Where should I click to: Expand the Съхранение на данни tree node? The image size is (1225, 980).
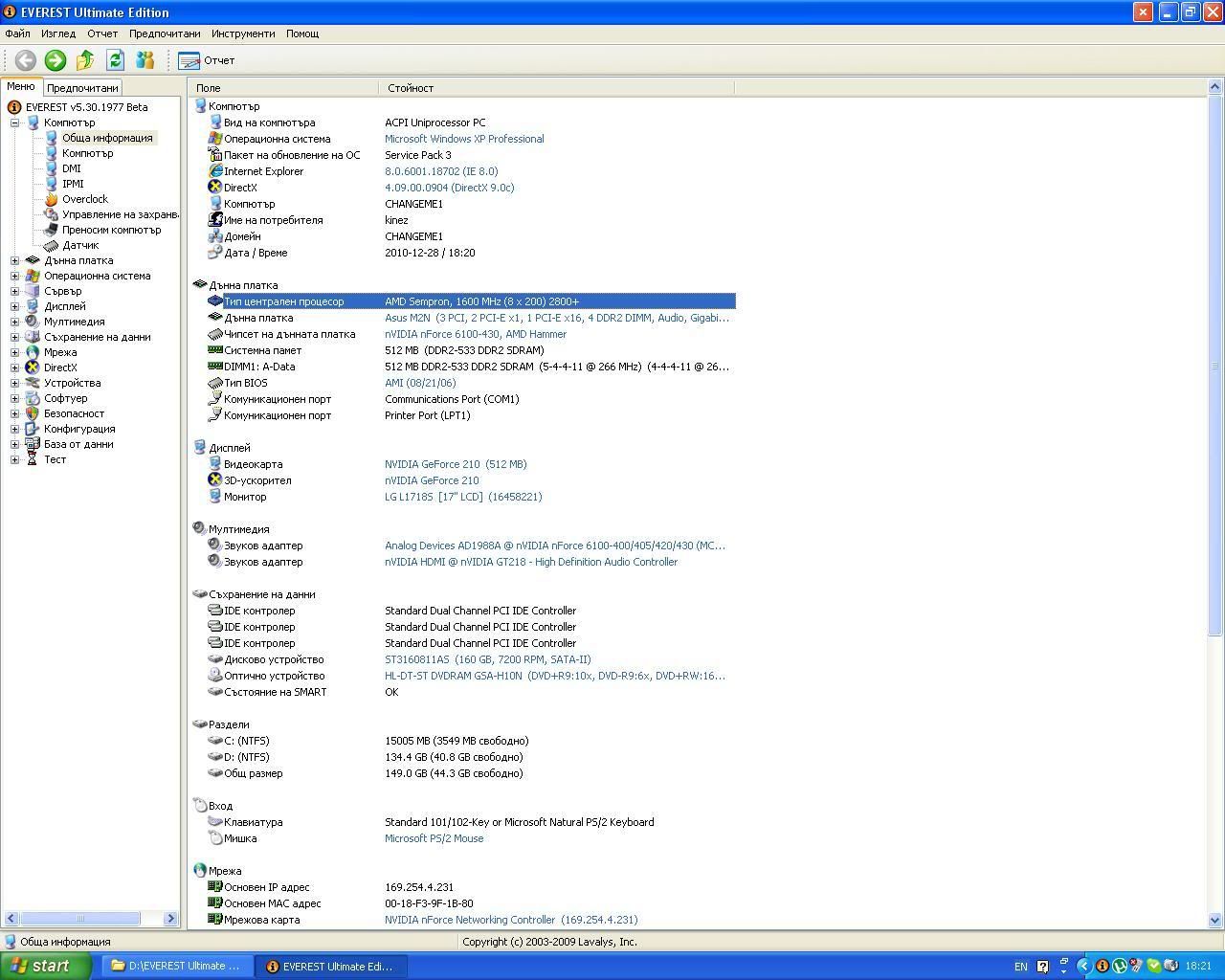click(x=14, y=337)
